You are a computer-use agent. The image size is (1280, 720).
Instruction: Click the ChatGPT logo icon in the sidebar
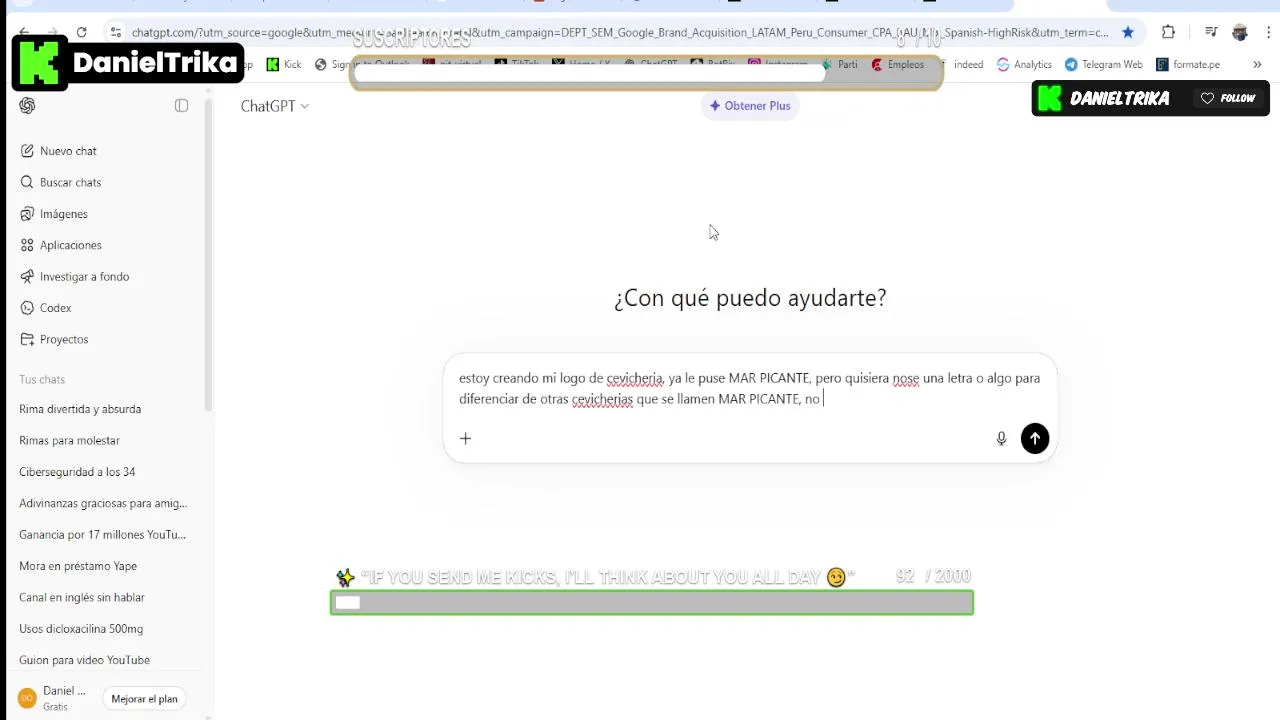tap(27, 106)
